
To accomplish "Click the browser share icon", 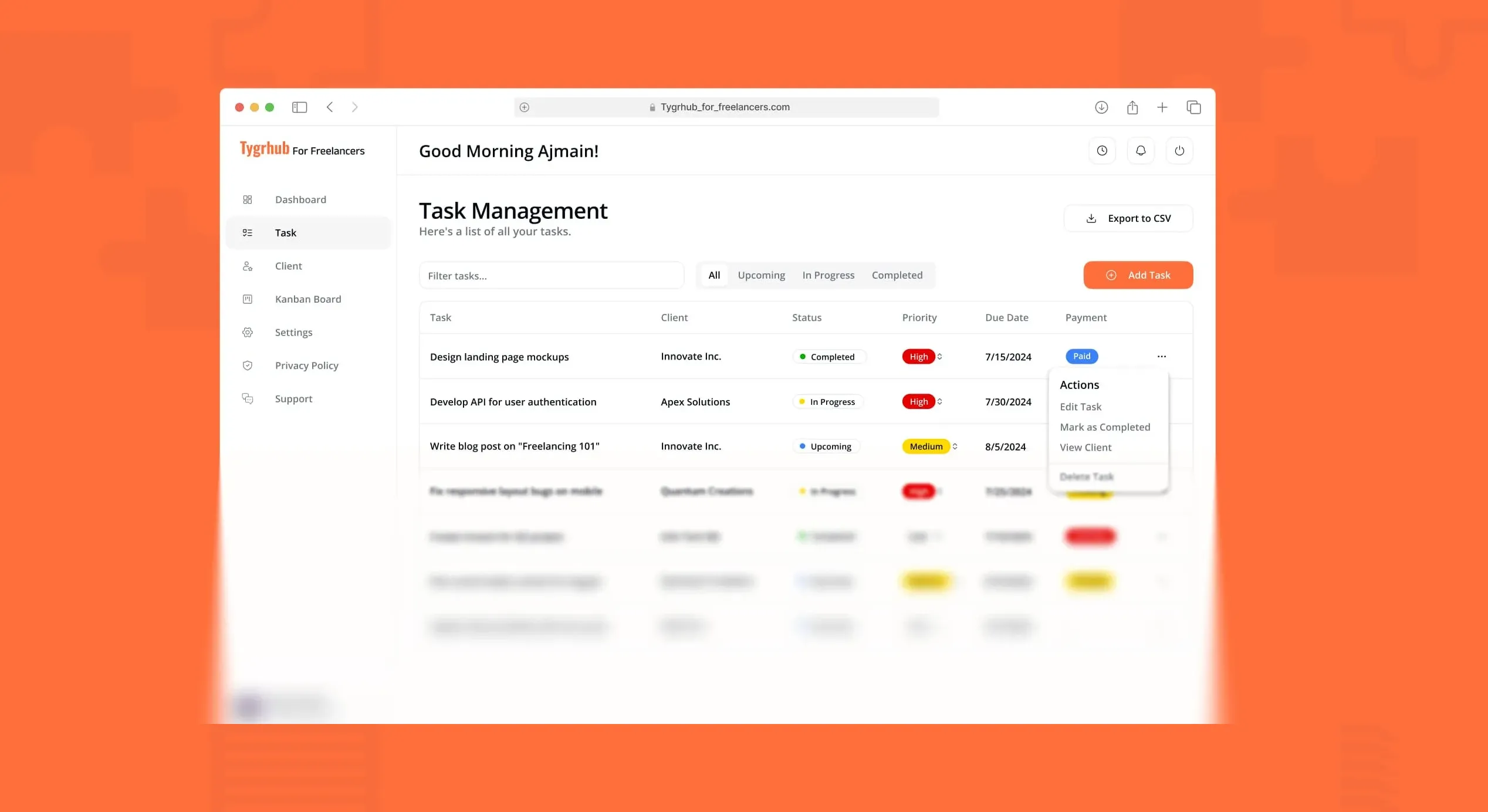I will 1132,107.
